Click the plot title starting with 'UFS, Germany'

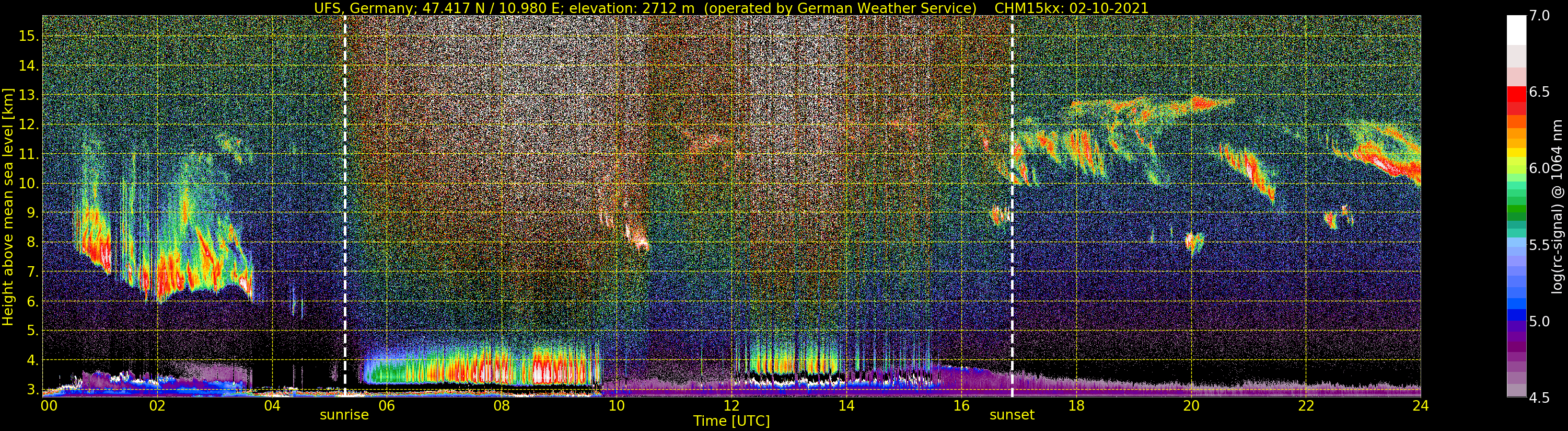click(731, 8)
